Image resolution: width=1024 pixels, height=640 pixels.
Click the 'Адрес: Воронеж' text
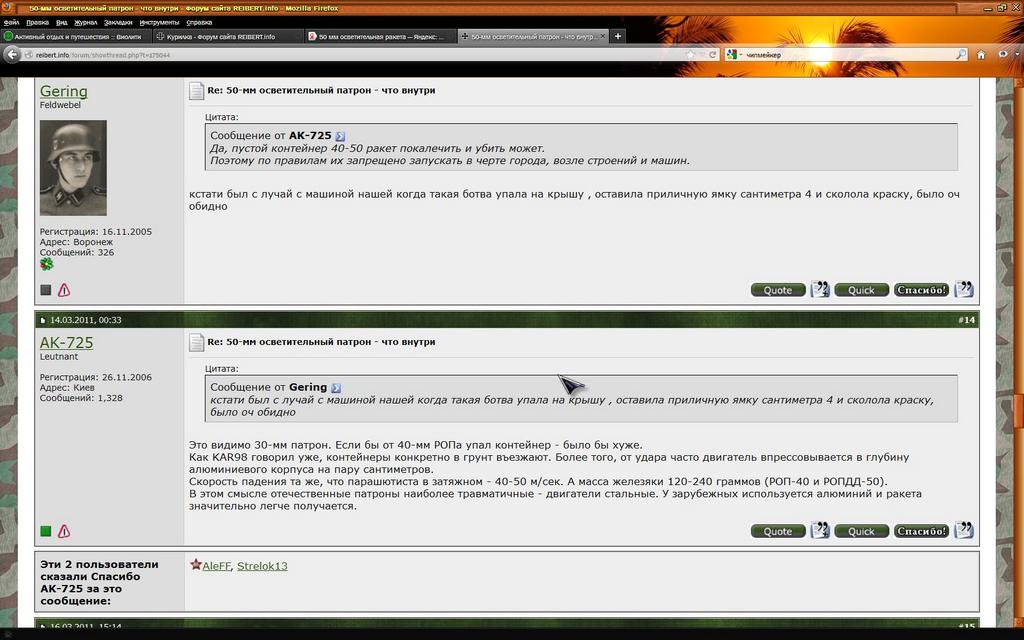click(x=76, y=242)
